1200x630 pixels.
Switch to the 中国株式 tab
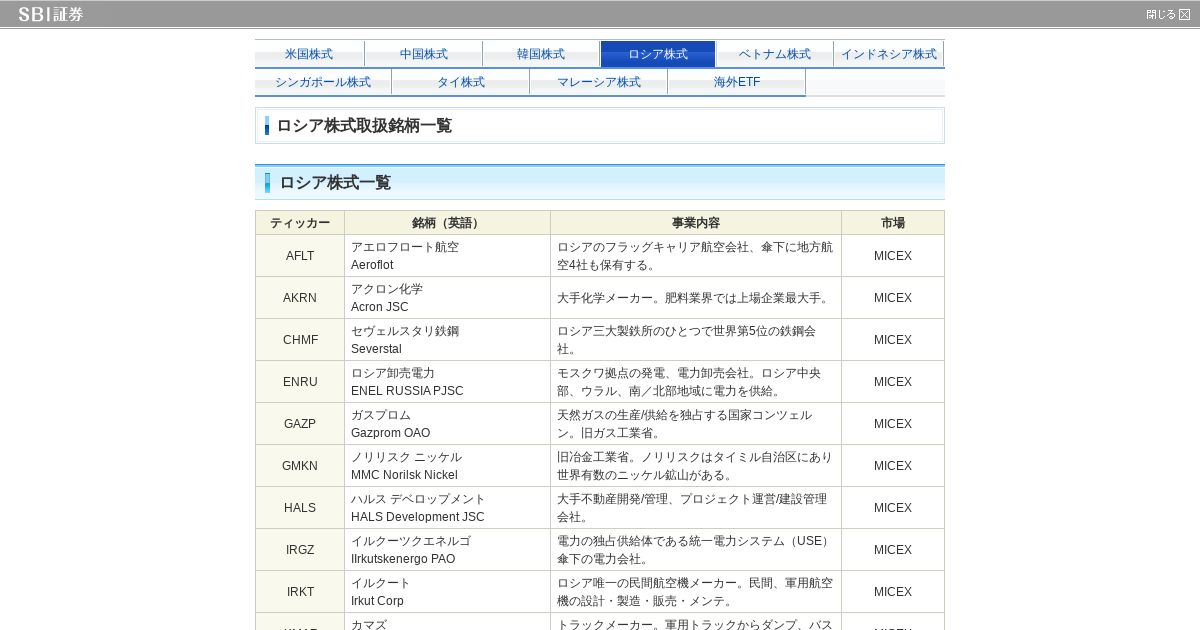point(424,54)
